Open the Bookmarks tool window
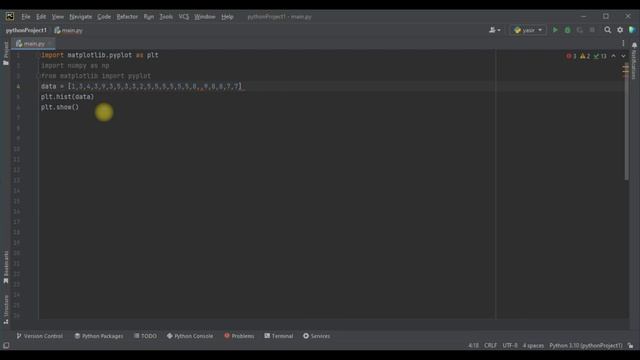Image resolution: width=640 pixels, height=360 pixels. (x=6, y=267)
